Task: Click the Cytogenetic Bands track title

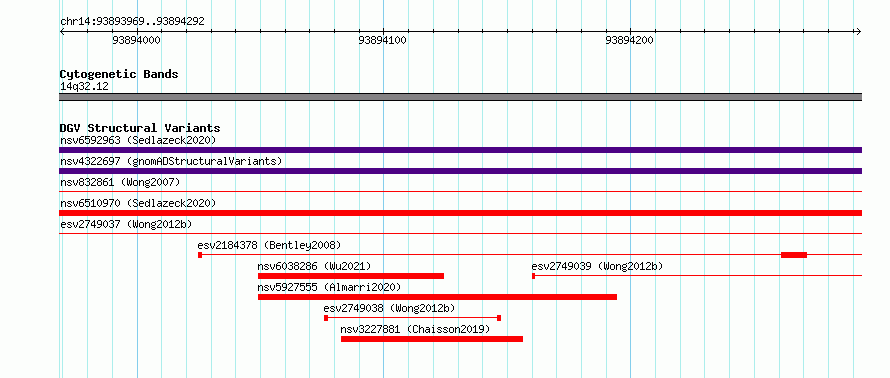Action: point(119,74)
